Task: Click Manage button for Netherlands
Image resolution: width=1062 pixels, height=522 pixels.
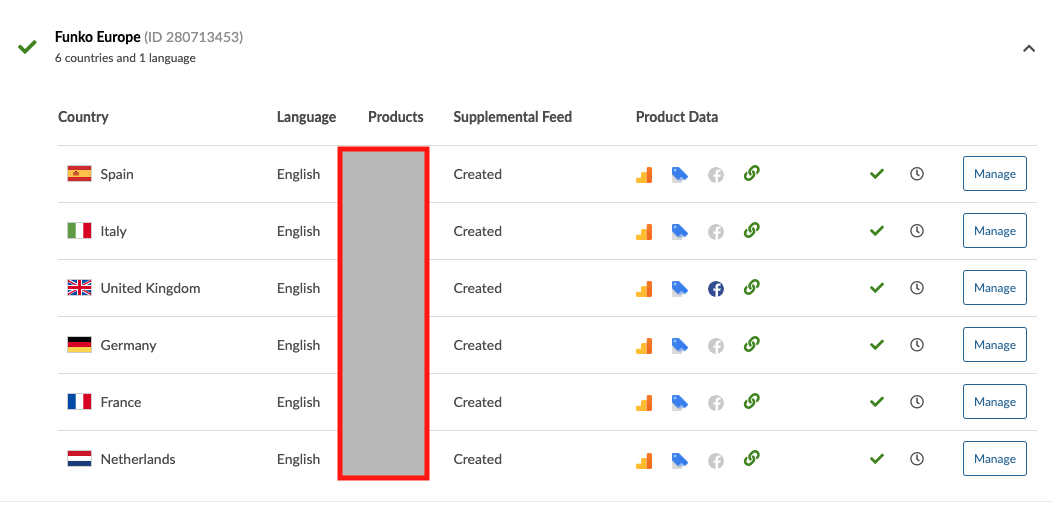Action: click(994, 459)
